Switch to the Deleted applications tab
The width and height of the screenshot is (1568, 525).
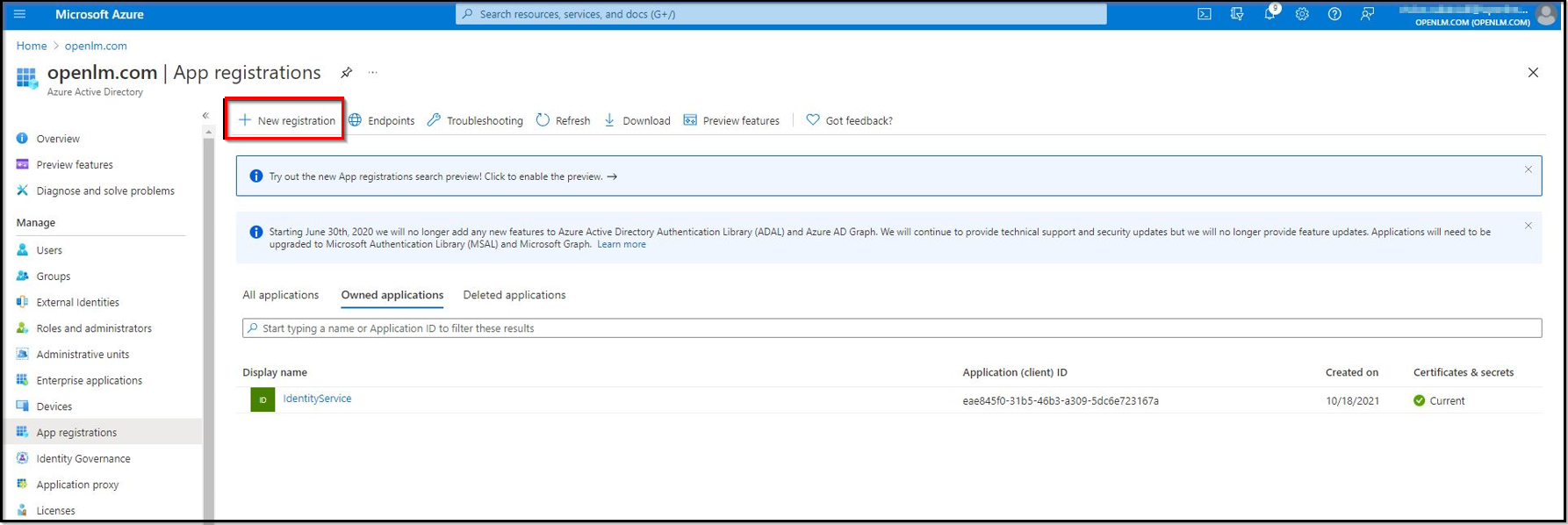(x=514, y=295)
